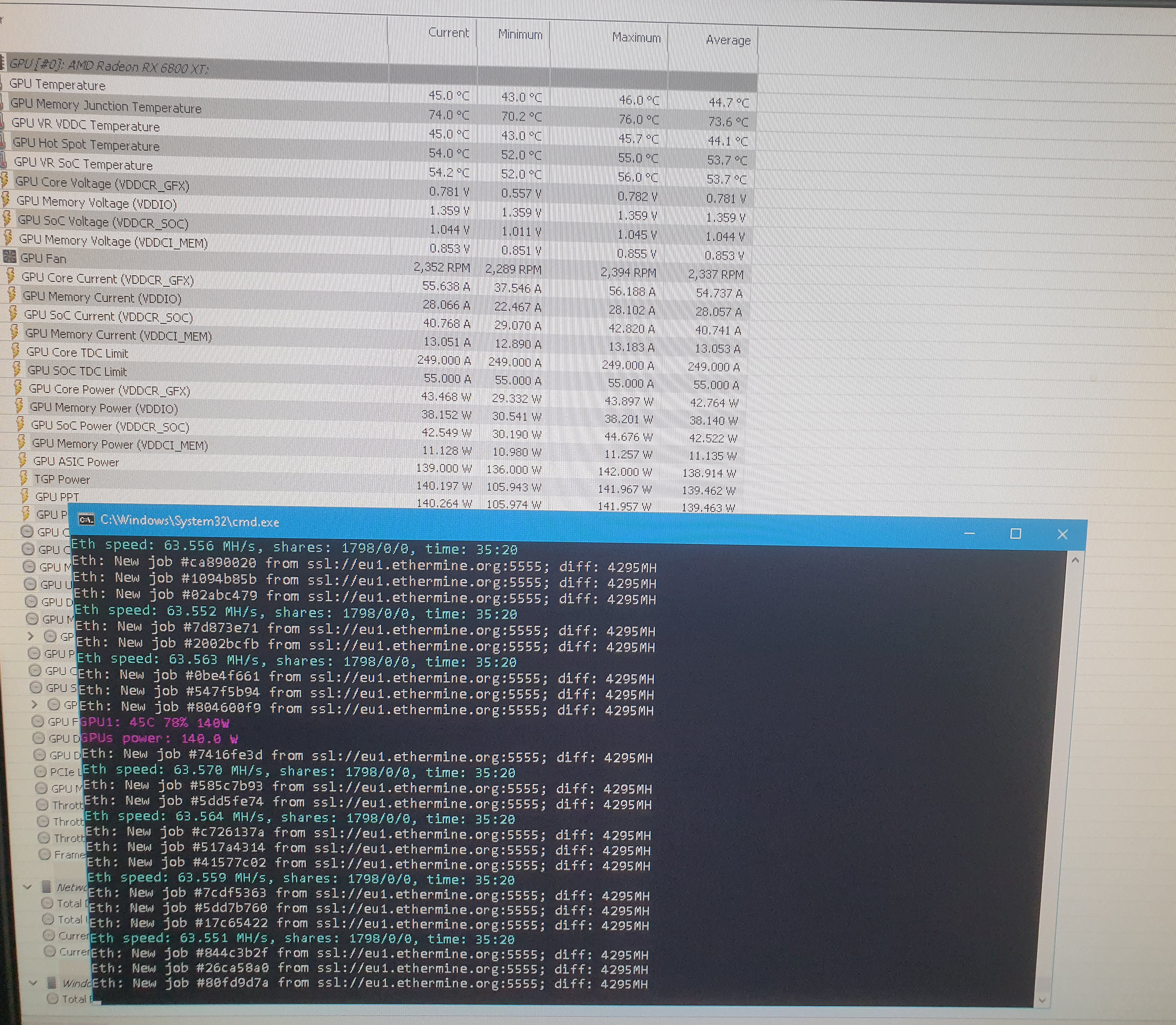The image size is (1176, 1025).
Task: Select the GPU Memory Junction Temperature row
Action: pyautogui.click(x=106, y=106)
